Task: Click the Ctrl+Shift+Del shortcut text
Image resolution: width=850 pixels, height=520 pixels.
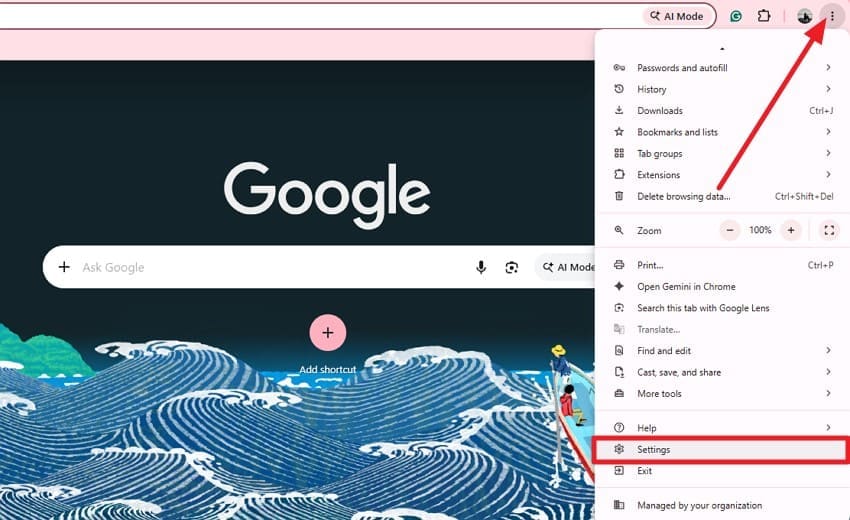Action: (804, 196)
